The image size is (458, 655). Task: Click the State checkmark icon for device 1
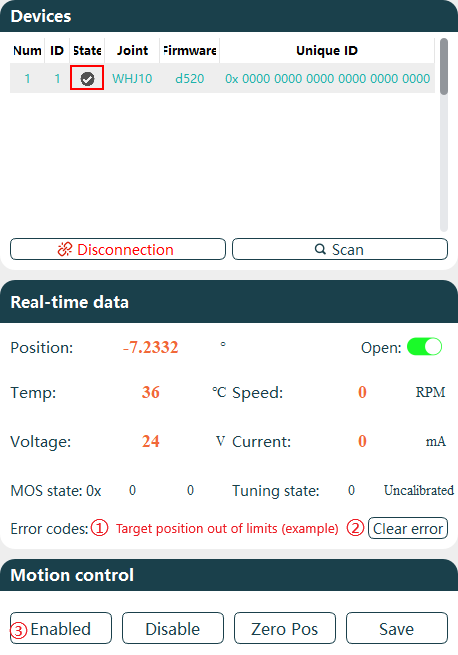(x=87, y=79)
